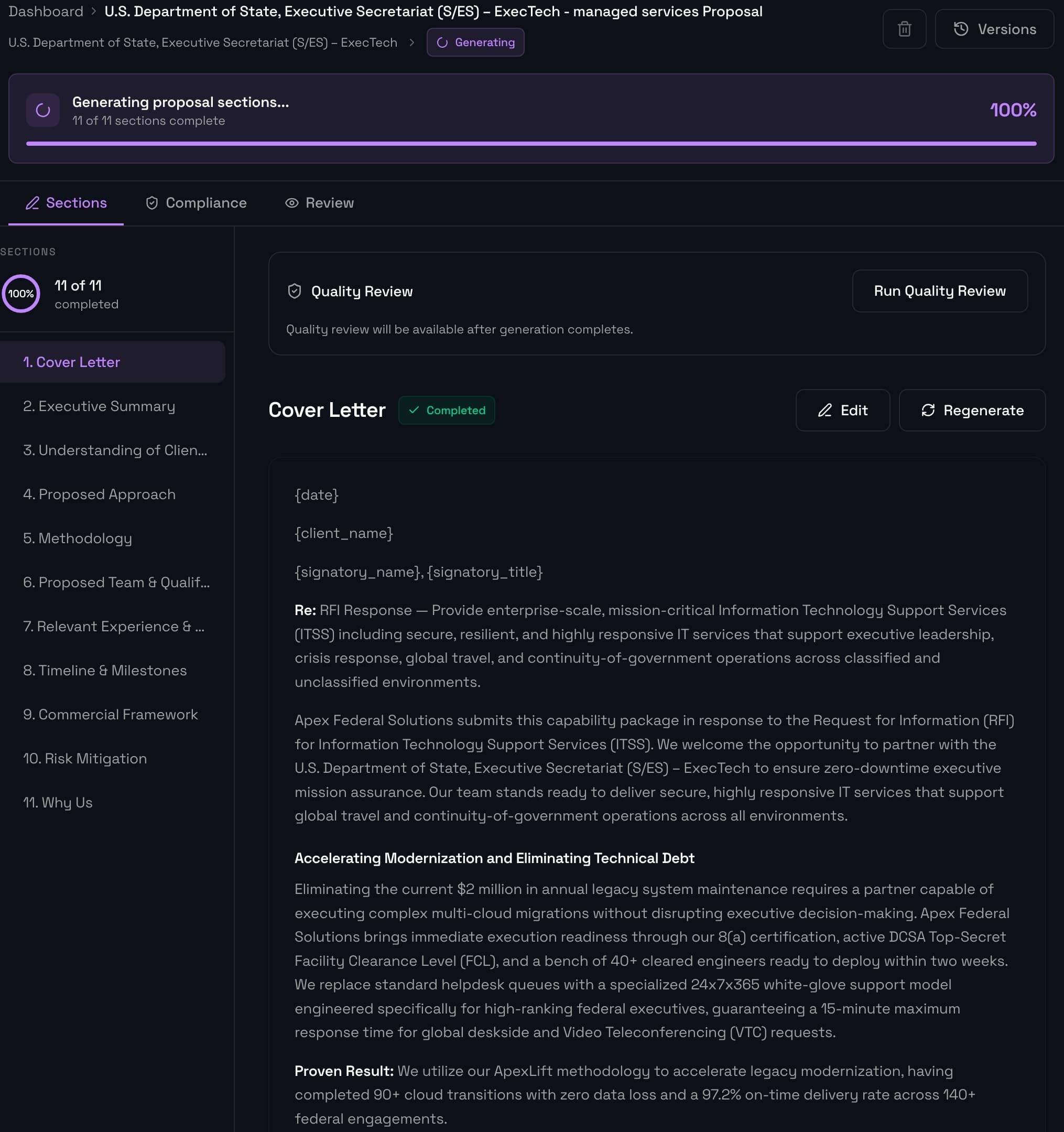
Task: Click the chevron before the Generating badge
Action: click(411, 42)
